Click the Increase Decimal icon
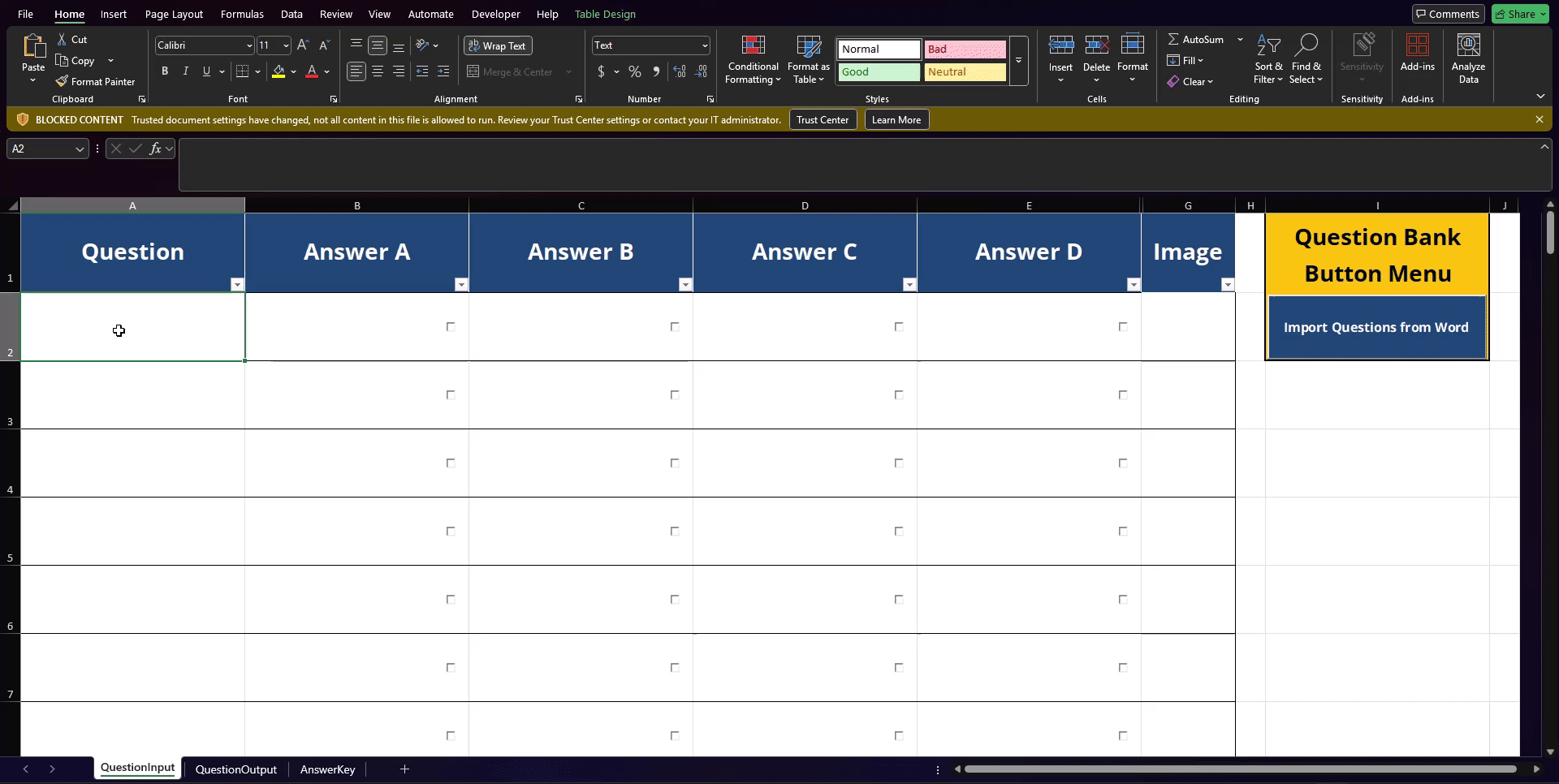This screenshot has width=1559, height=784. point(680,71)
